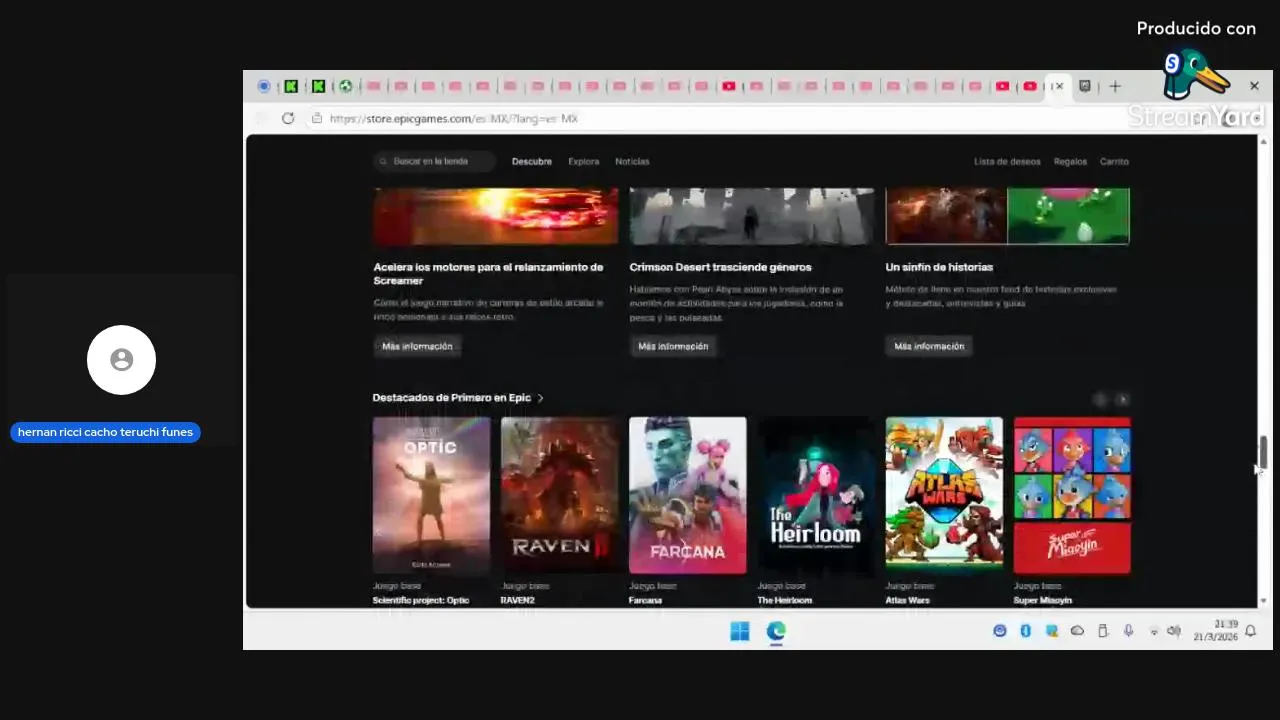Click the blue-and-yellow tray icon beside Bluetooth
1280x720 pixels.
pyautogui.click(x=1051, y=631)
